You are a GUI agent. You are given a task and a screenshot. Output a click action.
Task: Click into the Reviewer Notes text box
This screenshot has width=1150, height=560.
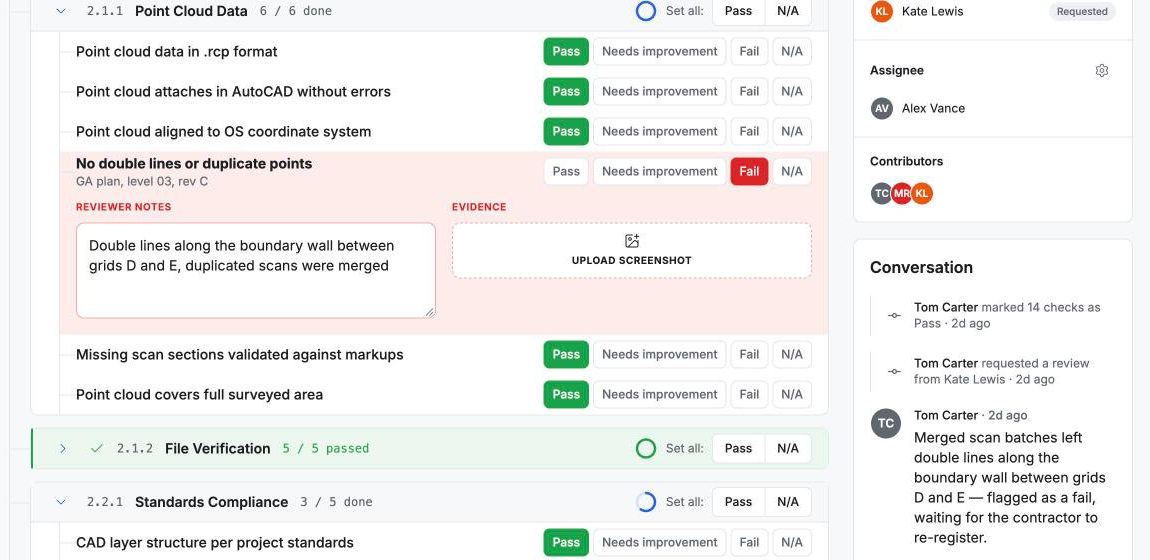tap(256, 270)
